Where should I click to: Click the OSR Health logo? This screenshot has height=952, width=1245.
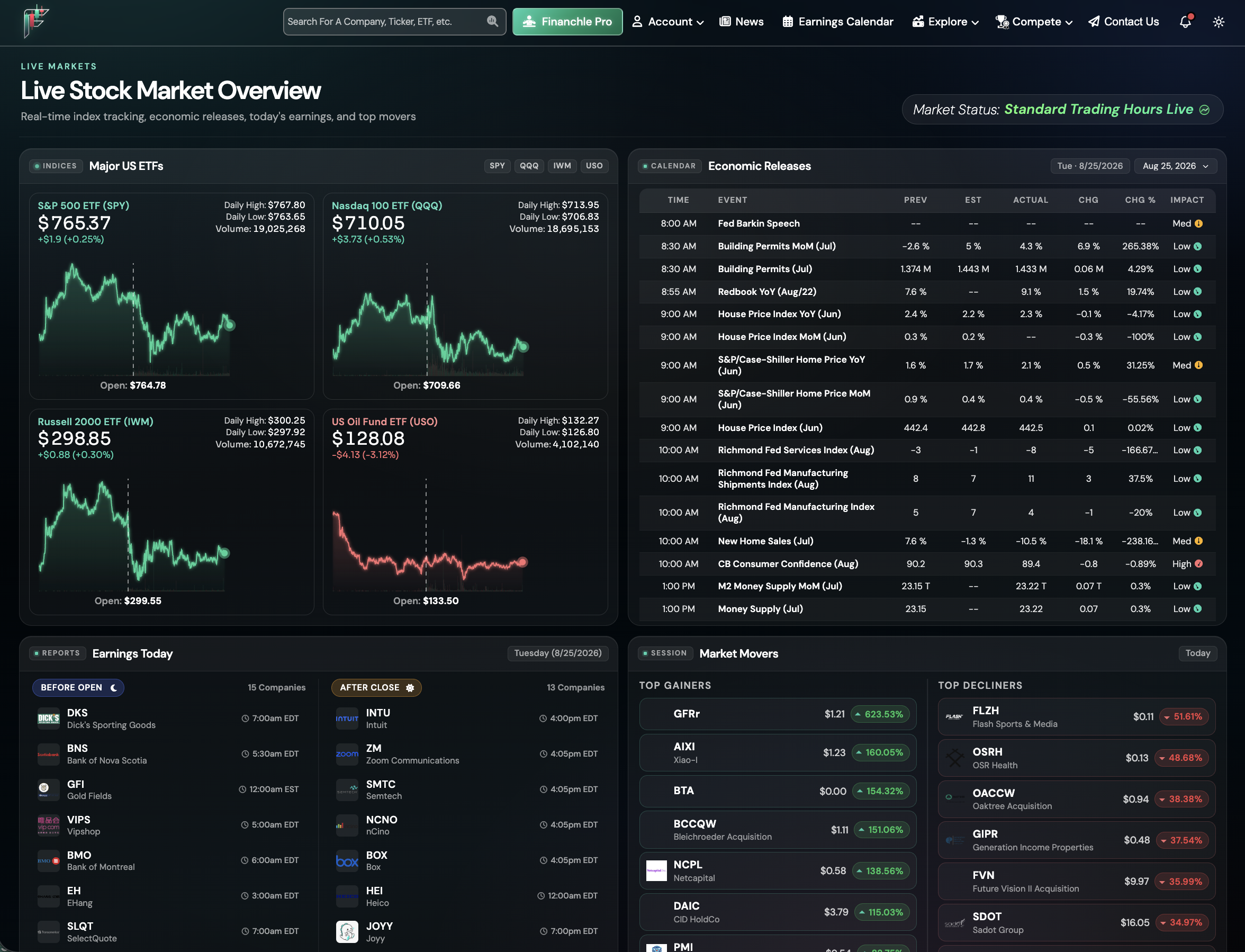pos(955,758)
